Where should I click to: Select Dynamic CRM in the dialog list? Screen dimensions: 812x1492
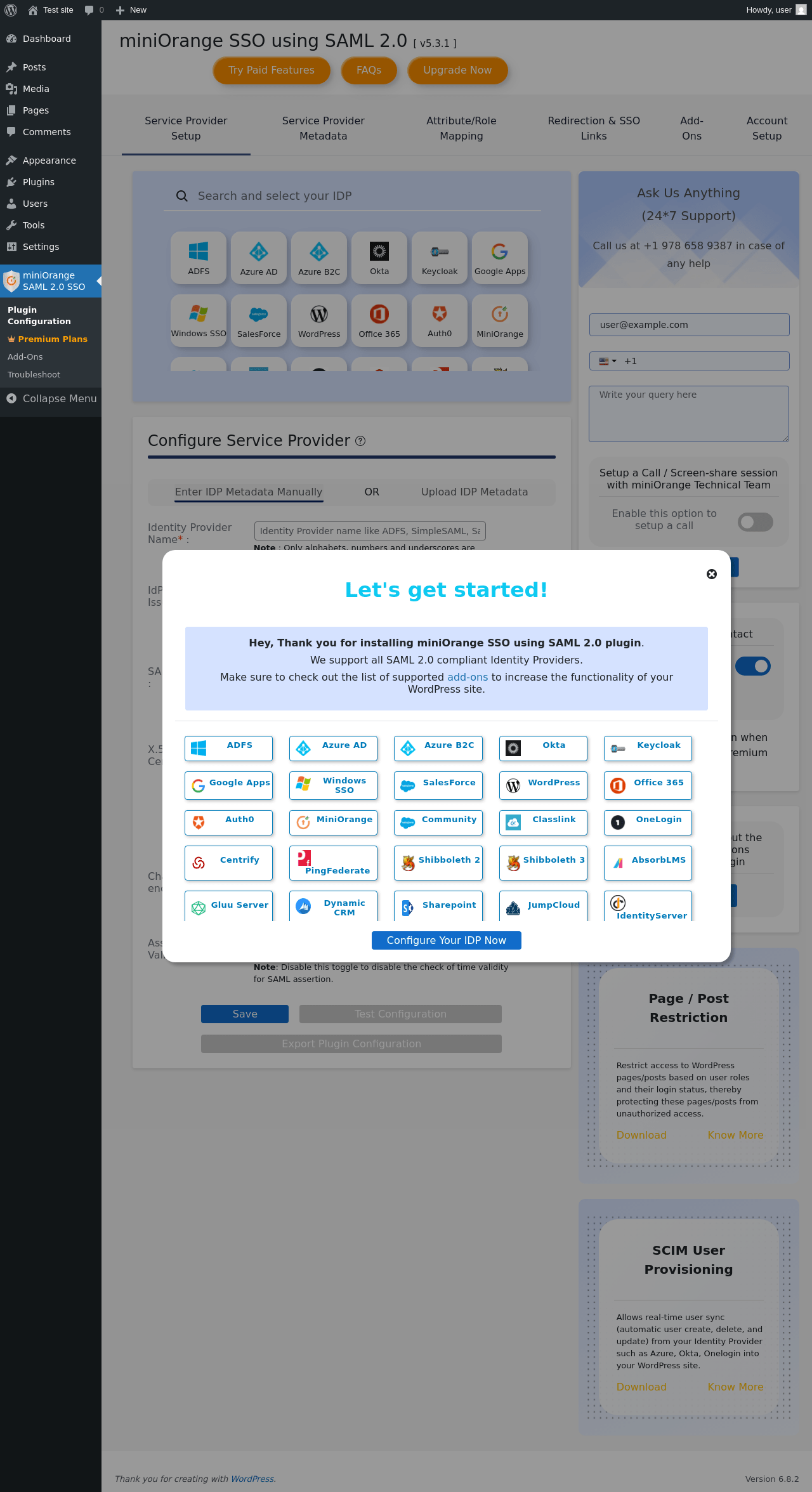coord(333,906)
